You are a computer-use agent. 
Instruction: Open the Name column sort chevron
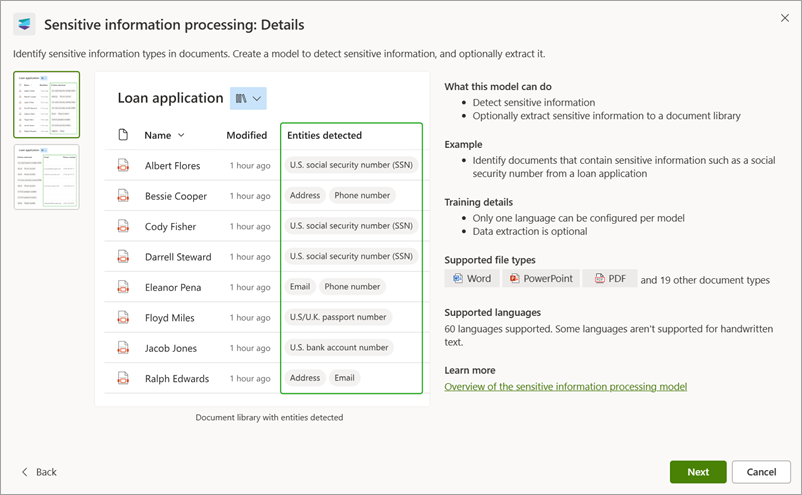click(181, 135)
